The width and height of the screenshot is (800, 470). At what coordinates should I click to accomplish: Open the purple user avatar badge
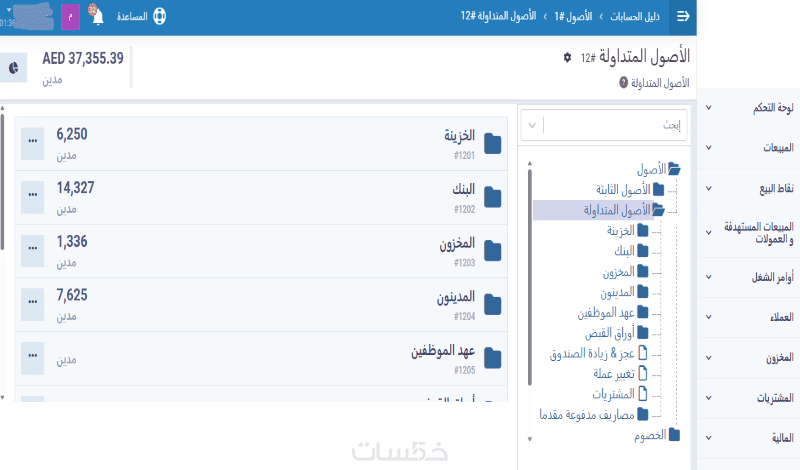click(x=70, y=16)
